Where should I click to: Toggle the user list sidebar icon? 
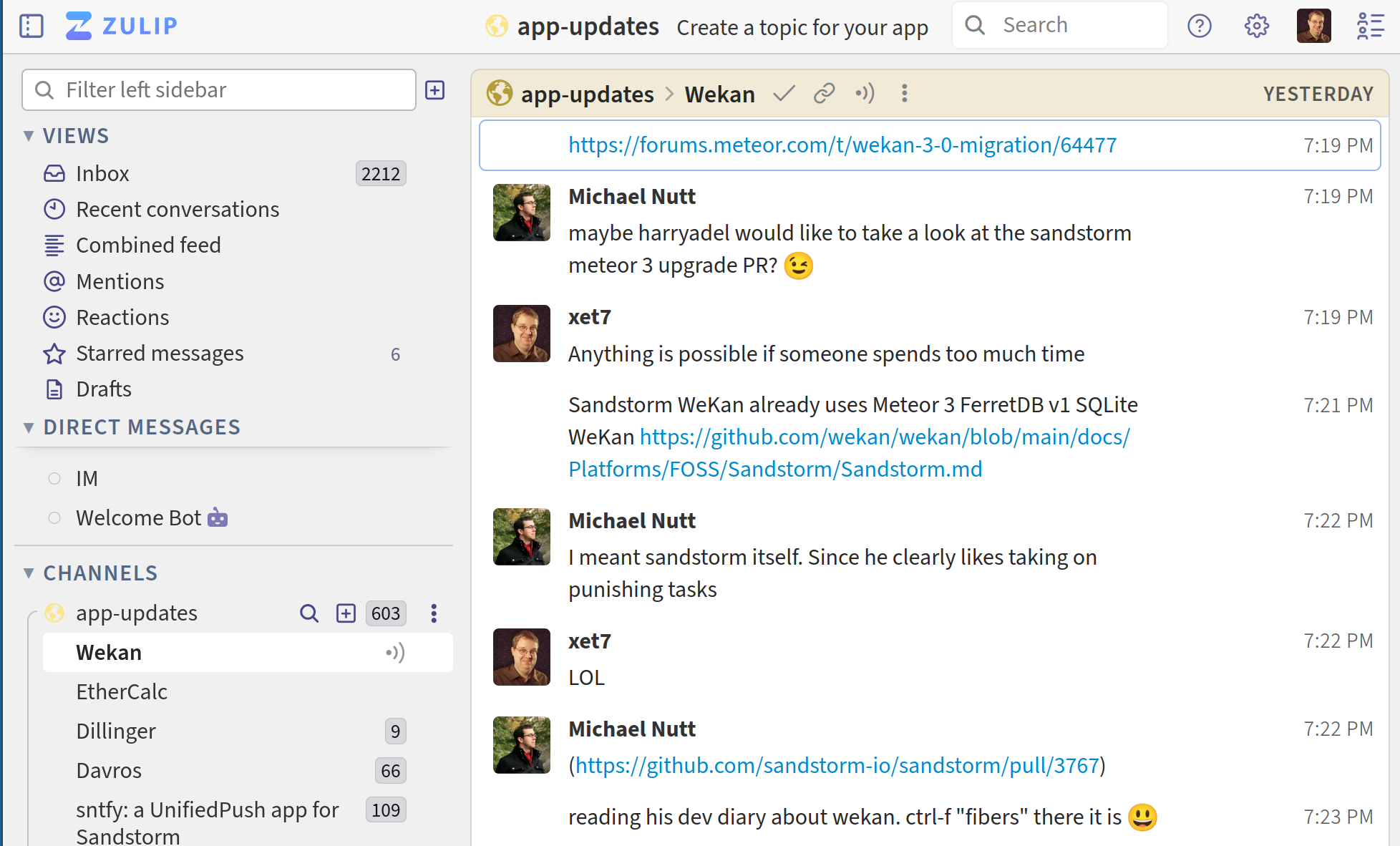[1370, 26]
